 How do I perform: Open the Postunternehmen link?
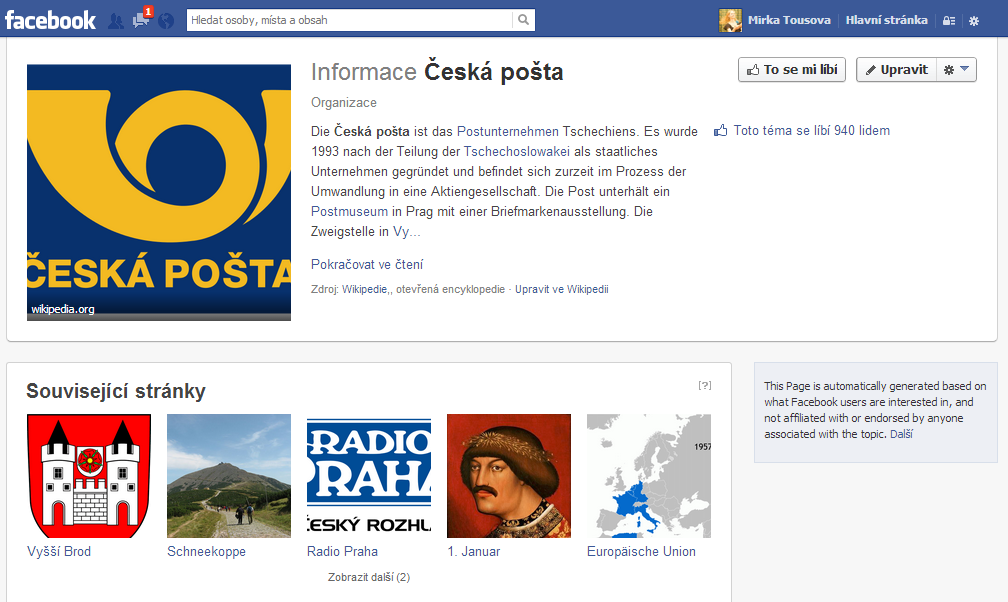(x=507, y=131)
